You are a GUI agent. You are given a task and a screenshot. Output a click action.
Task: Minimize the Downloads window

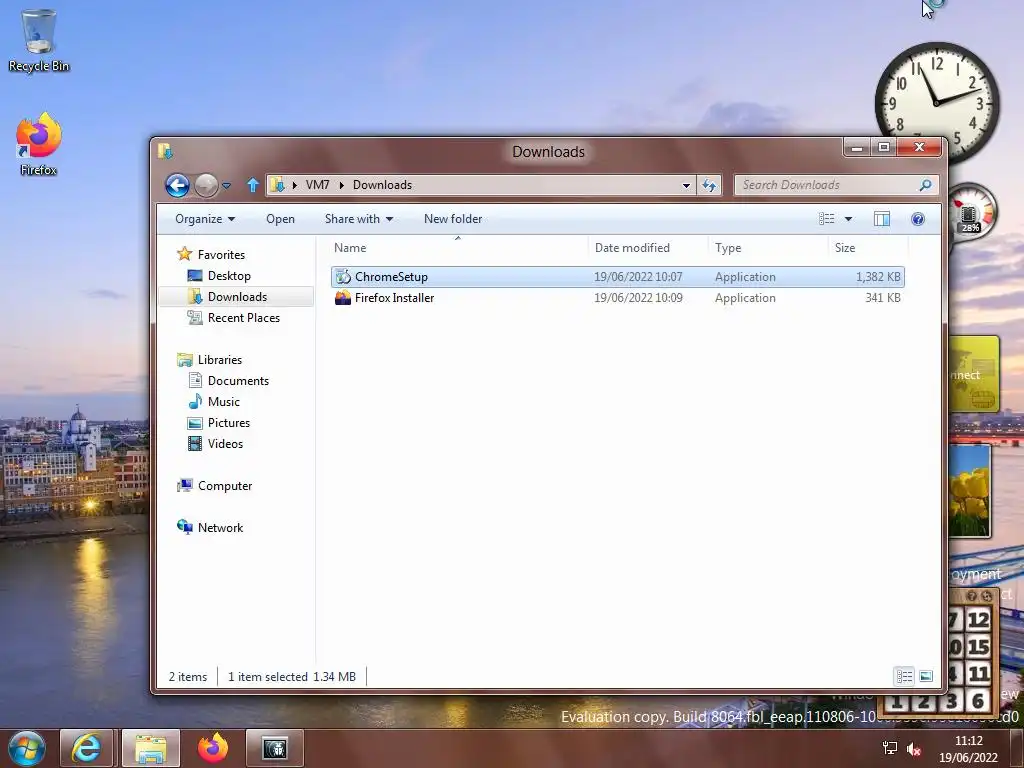pyautogui.click(x=857, y=148)
